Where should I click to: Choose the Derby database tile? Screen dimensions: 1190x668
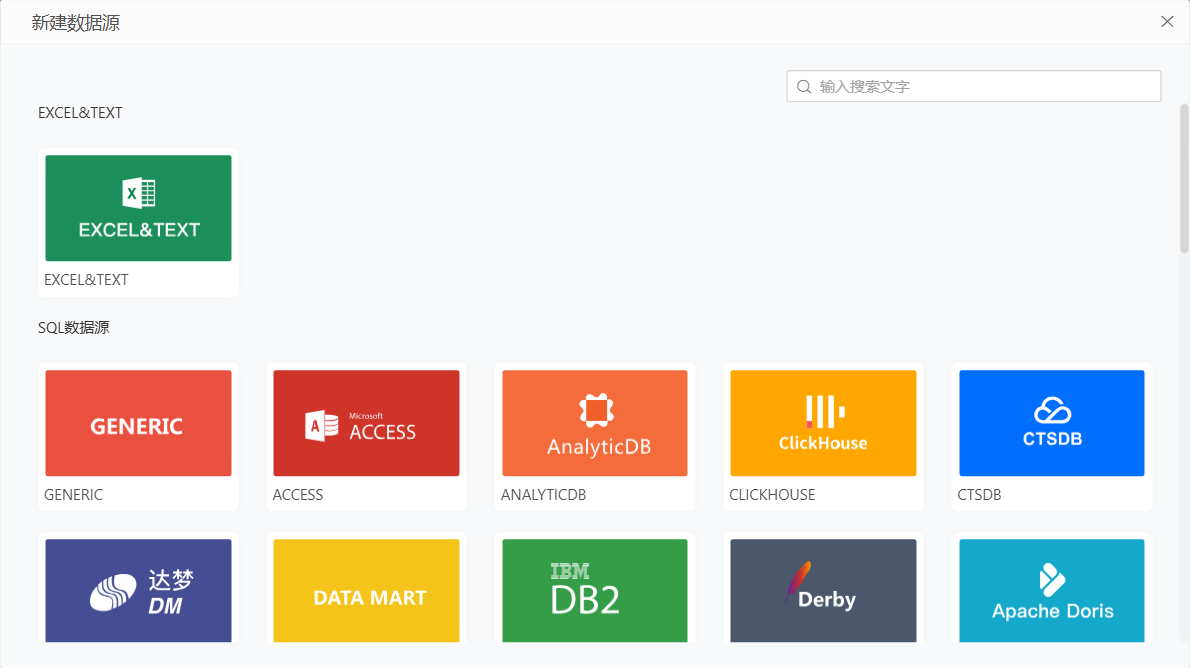823,590
